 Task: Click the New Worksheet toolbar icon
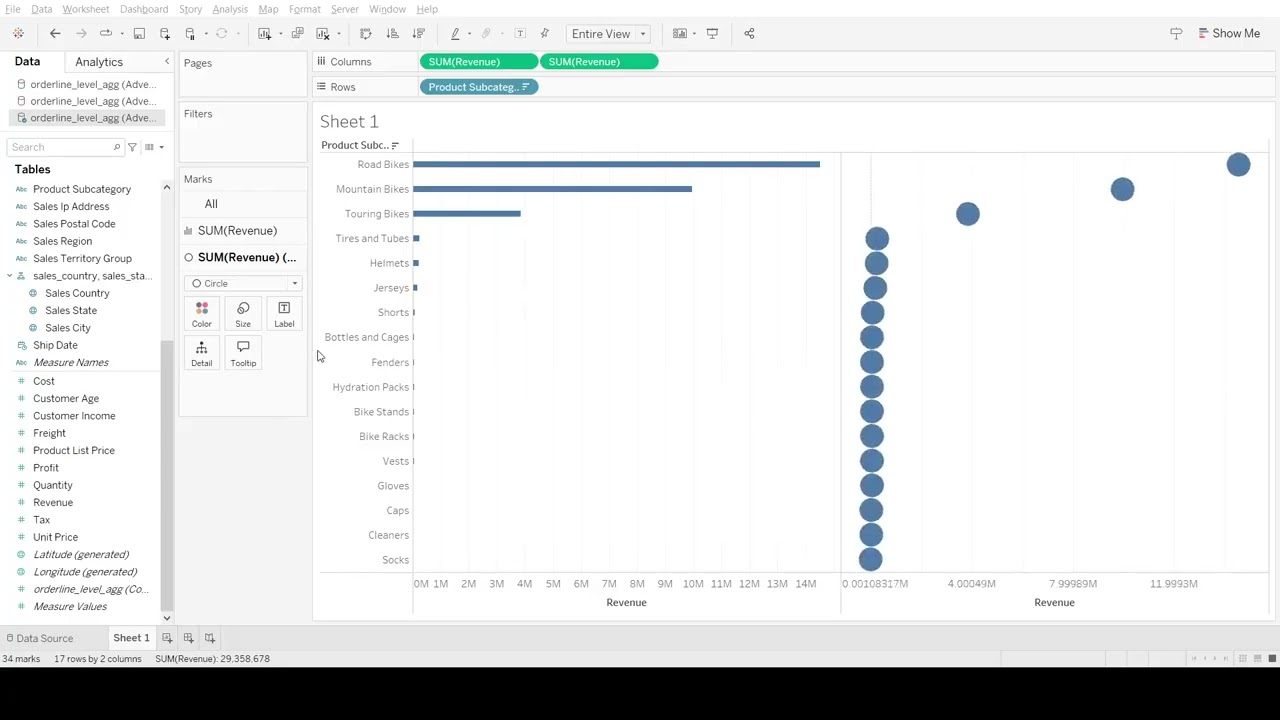click(x=264, y=34)
